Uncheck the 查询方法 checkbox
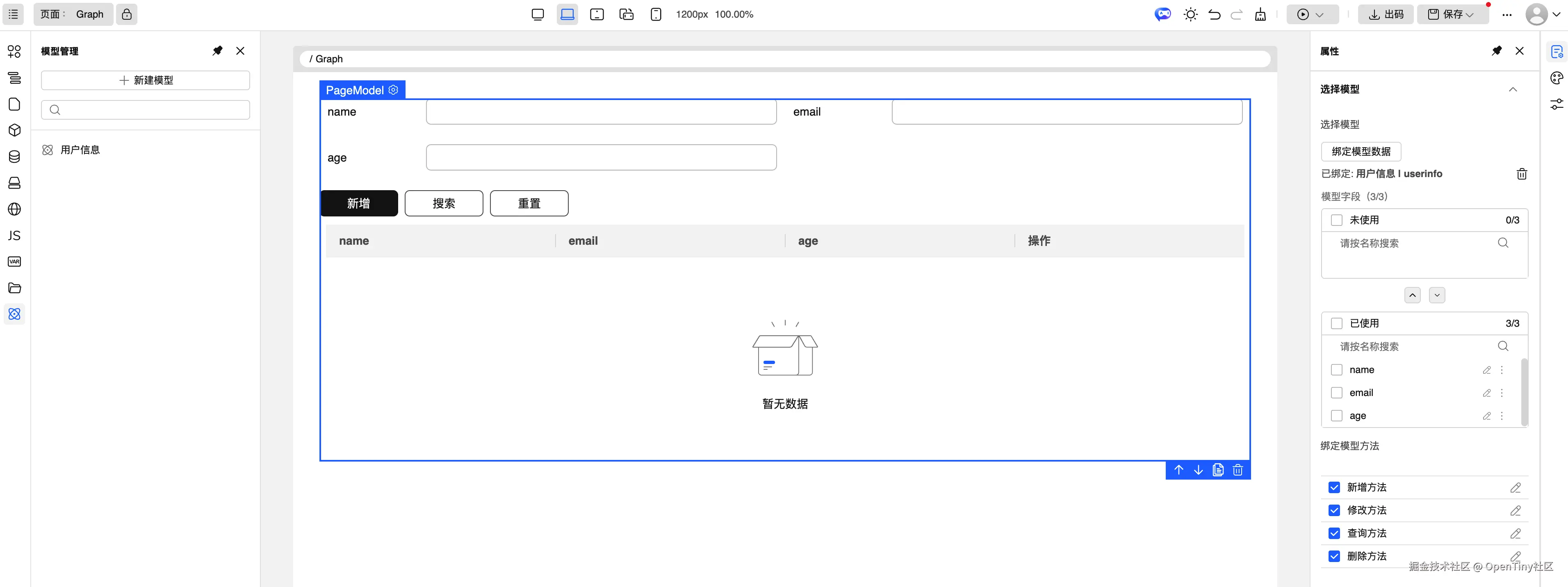The width and height of the screenshot is (1568, 587). [1333, 533]
